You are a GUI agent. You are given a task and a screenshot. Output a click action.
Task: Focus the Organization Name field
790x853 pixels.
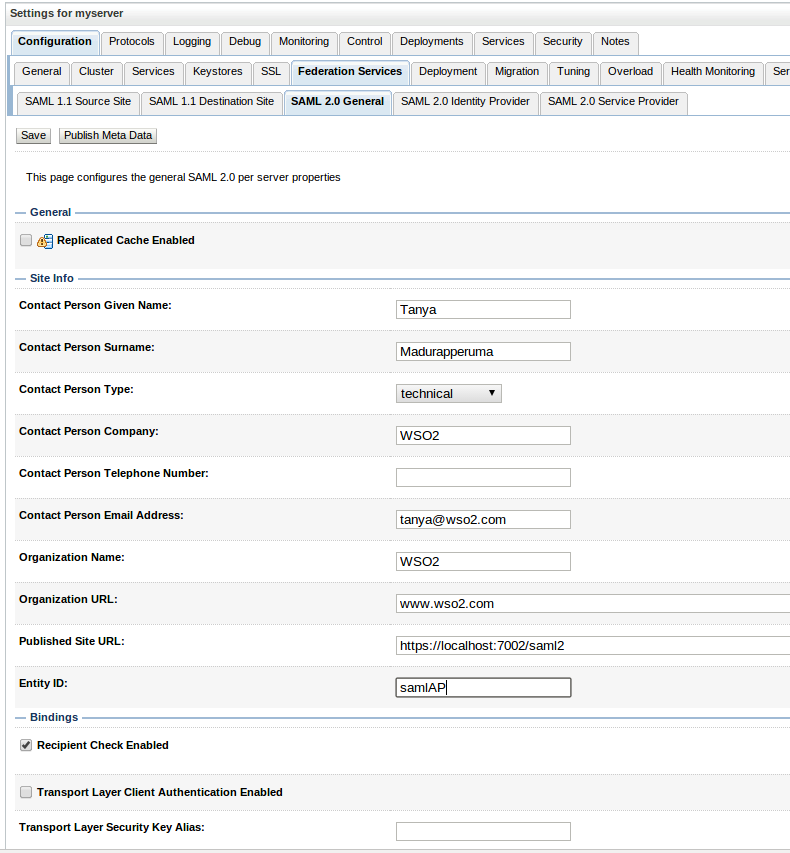(483, 561)
